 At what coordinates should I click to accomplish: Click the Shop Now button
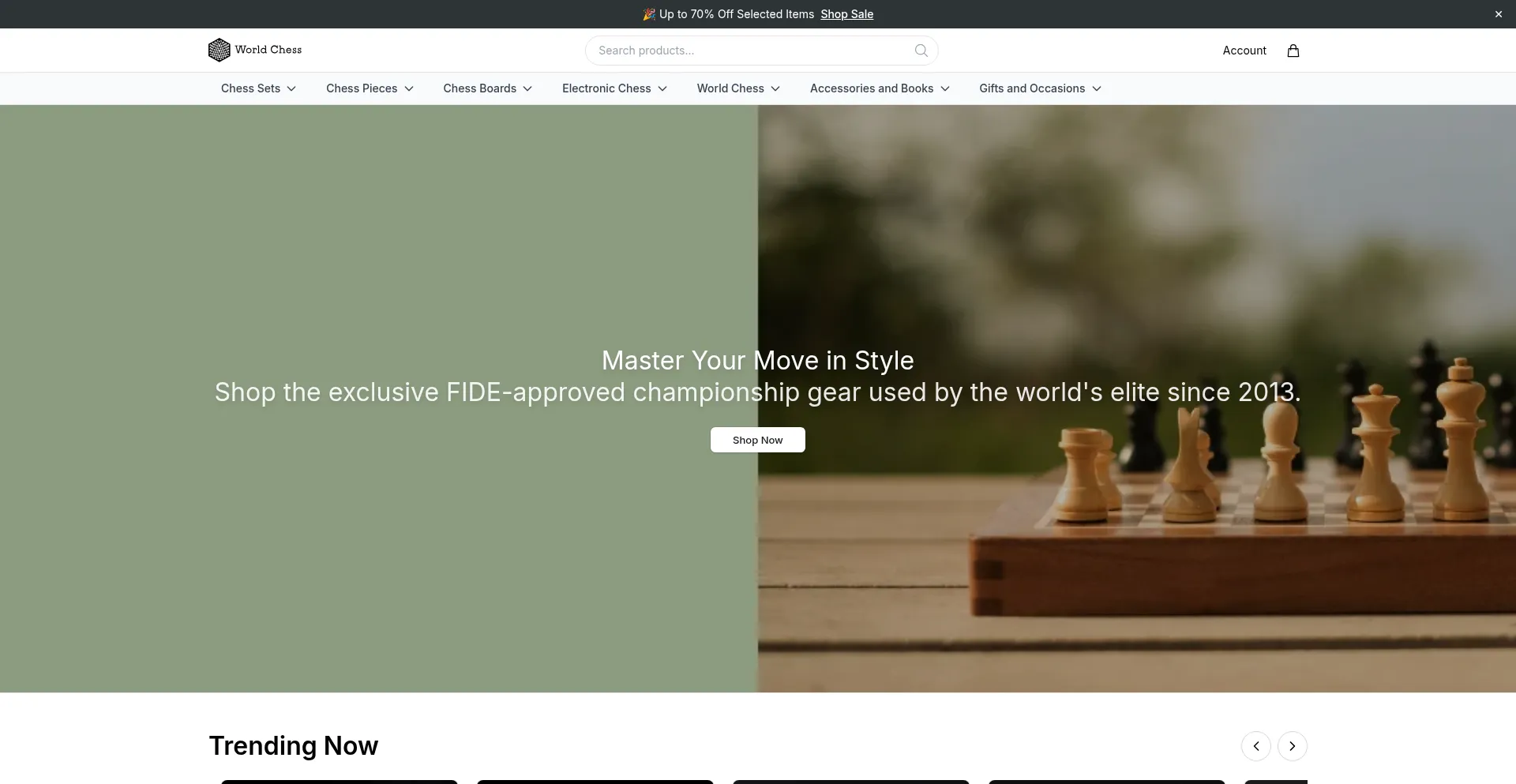(758, 440)
